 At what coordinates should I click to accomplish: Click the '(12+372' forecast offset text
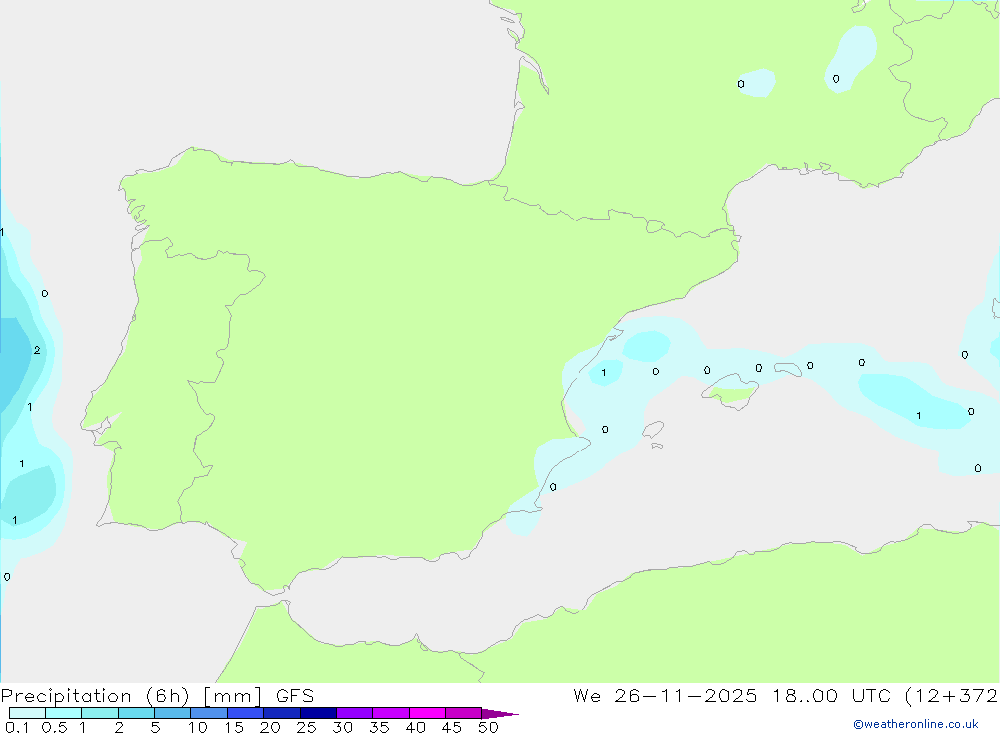click(952, 695)
